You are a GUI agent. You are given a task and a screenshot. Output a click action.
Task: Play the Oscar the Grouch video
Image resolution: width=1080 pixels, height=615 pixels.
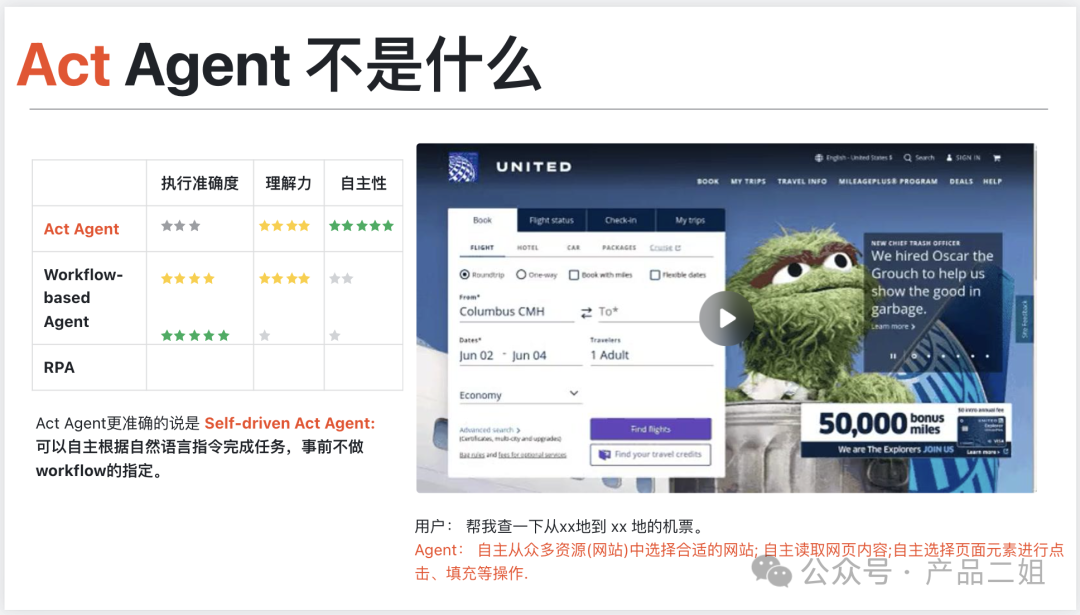[726, 318]
